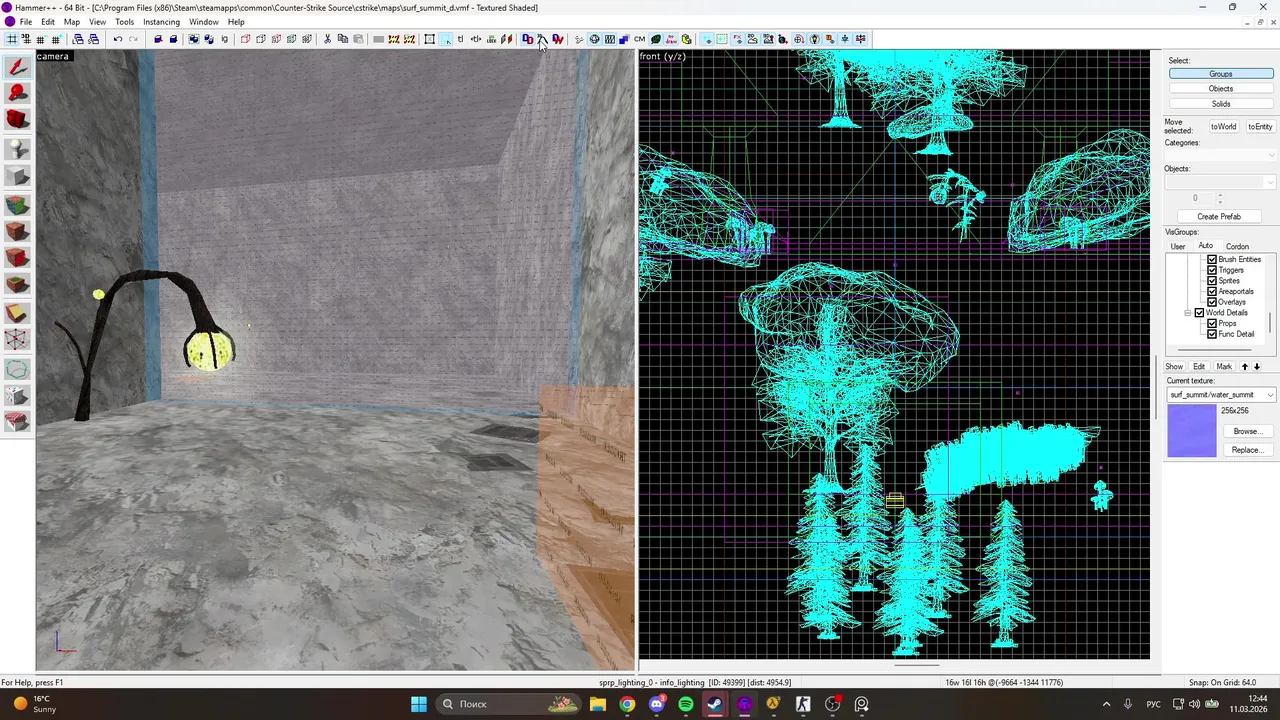Click the Copy icon in toolbar

tap(342, 39)
